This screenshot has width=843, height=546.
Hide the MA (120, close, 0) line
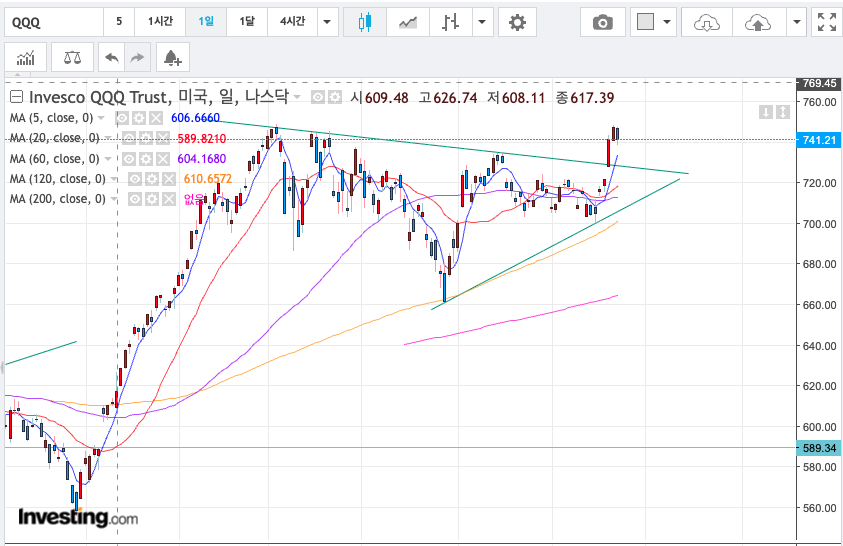(135, 179)
